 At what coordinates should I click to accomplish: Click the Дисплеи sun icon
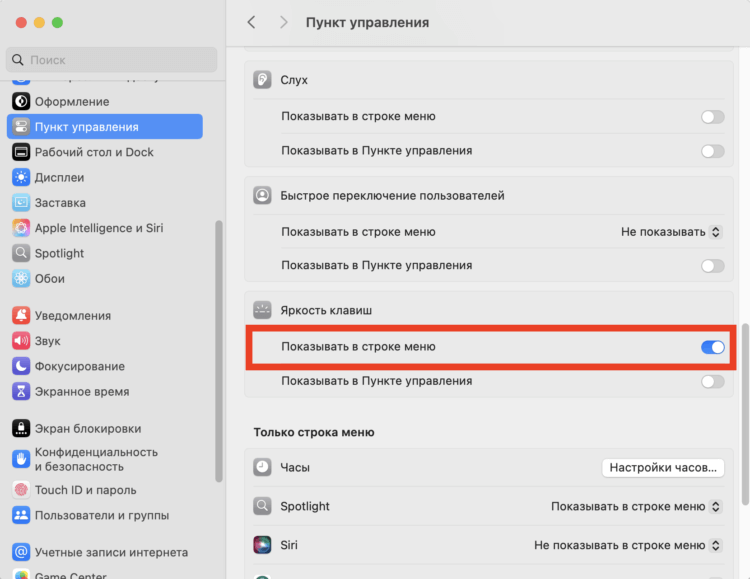(21, 178)
